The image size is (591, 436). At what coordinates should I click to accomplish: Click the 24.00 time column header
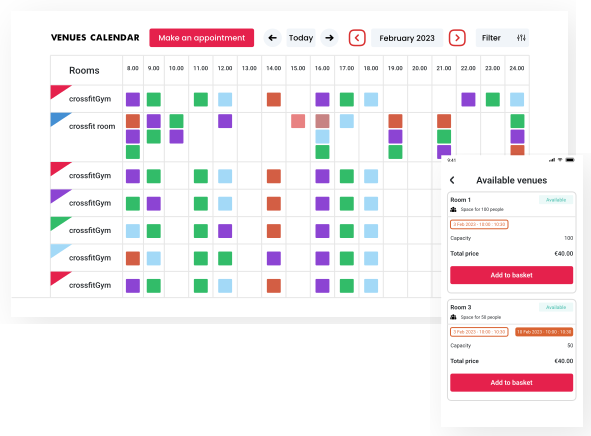[517, 68]
